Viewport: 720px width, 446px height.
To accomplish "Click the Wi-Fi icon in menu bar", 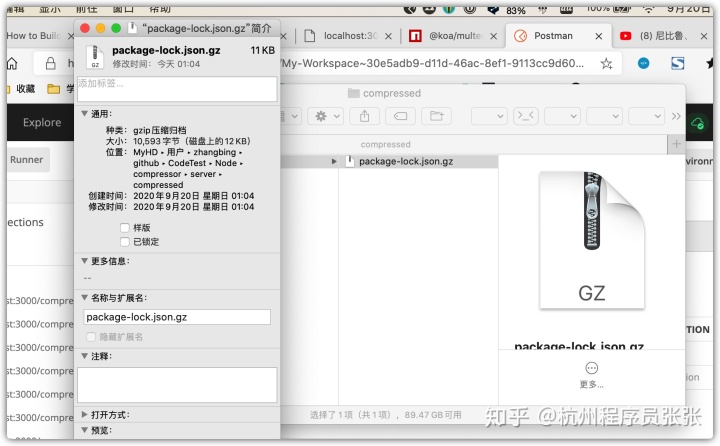I will [649, 10].
